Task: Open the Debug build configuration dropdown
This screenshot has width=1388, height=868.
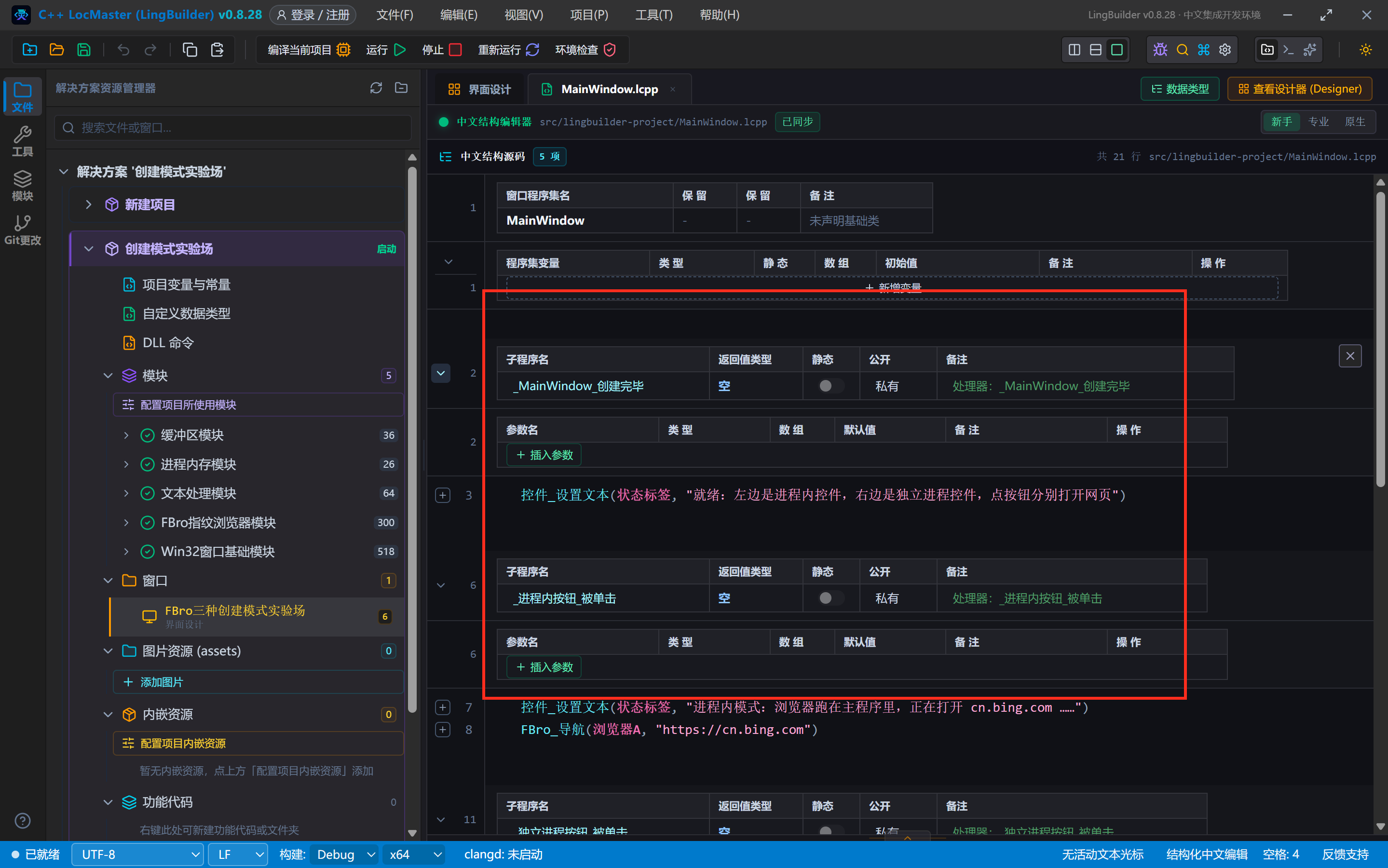Action: [x=344, y=854]
